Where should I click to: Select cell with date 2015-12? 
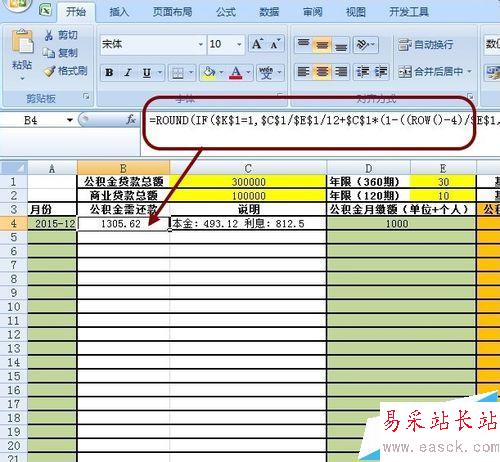(x=52, y=223)
